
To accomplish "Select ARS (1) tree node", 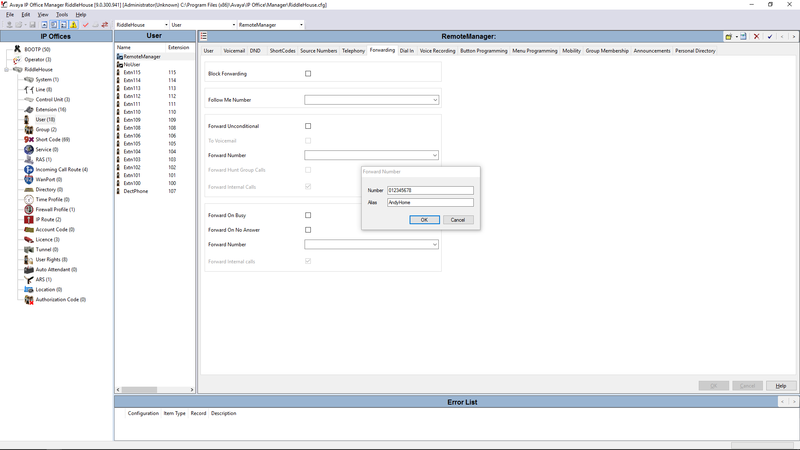I will point(43,280).
